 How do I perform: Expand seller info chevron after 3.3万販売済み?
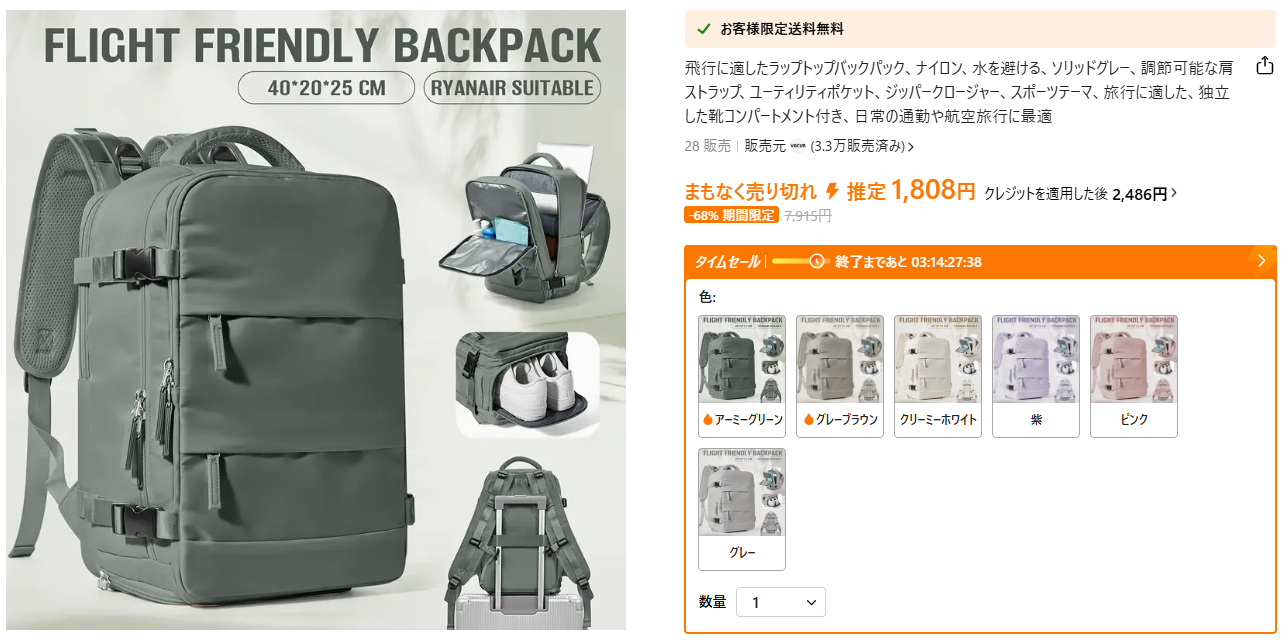click(x=910, y=147)
